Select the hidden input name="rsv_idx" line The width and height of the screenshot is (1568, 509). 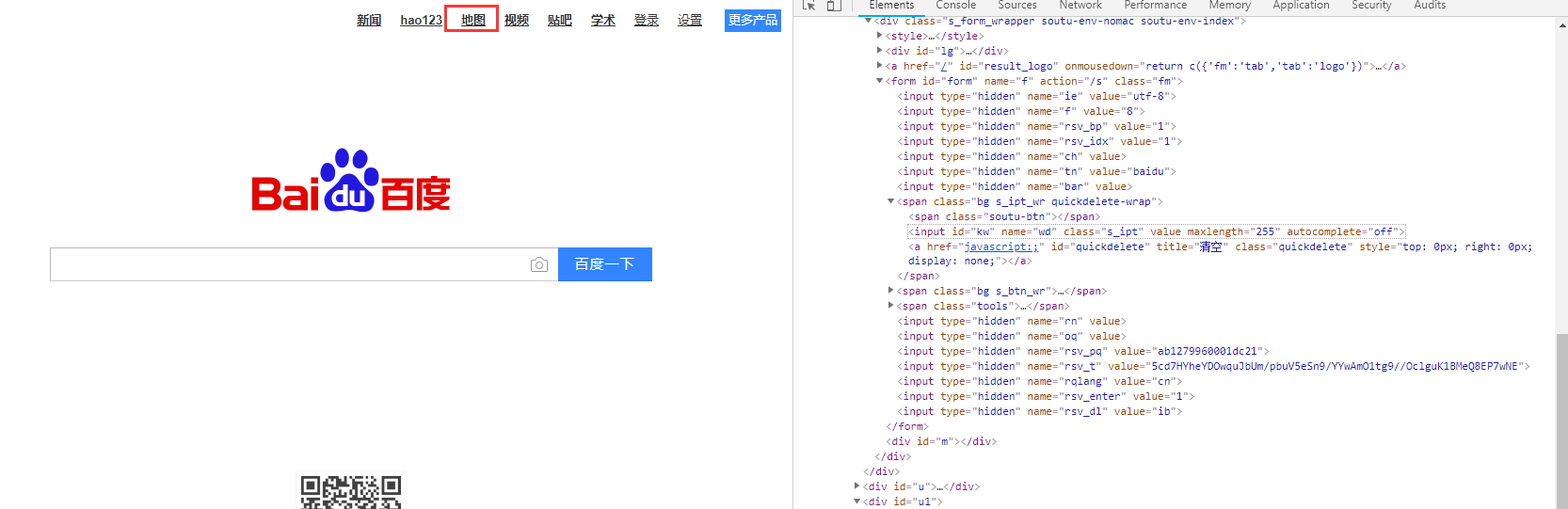tap(1039, 141)
